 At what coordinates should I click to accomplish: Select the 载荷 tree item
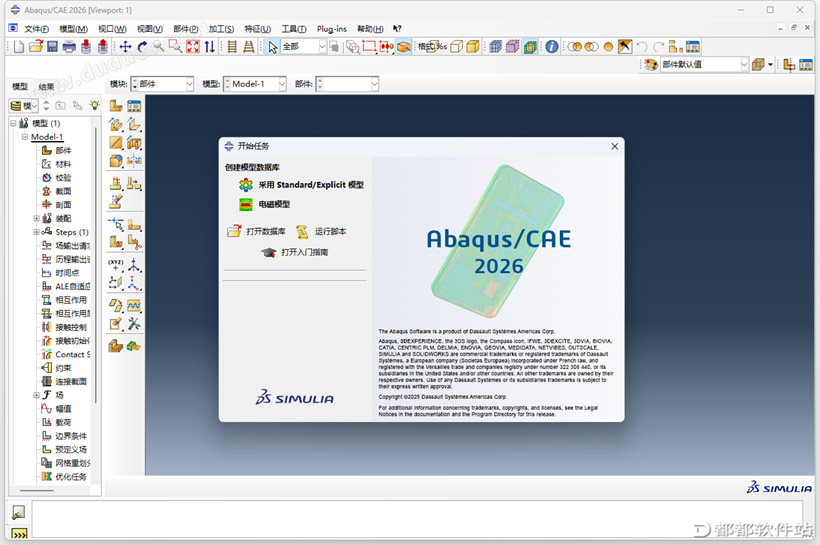pyautogui.click(x=56, y=423)
